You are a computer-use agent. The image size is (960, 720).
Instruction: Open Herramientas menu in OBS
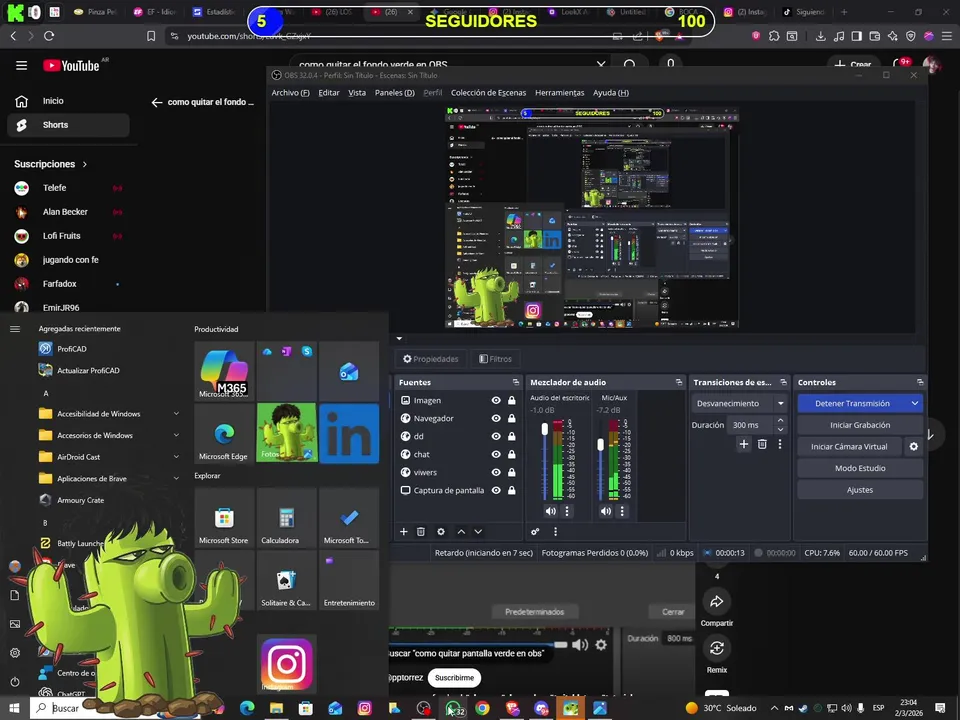click(560, 92)
